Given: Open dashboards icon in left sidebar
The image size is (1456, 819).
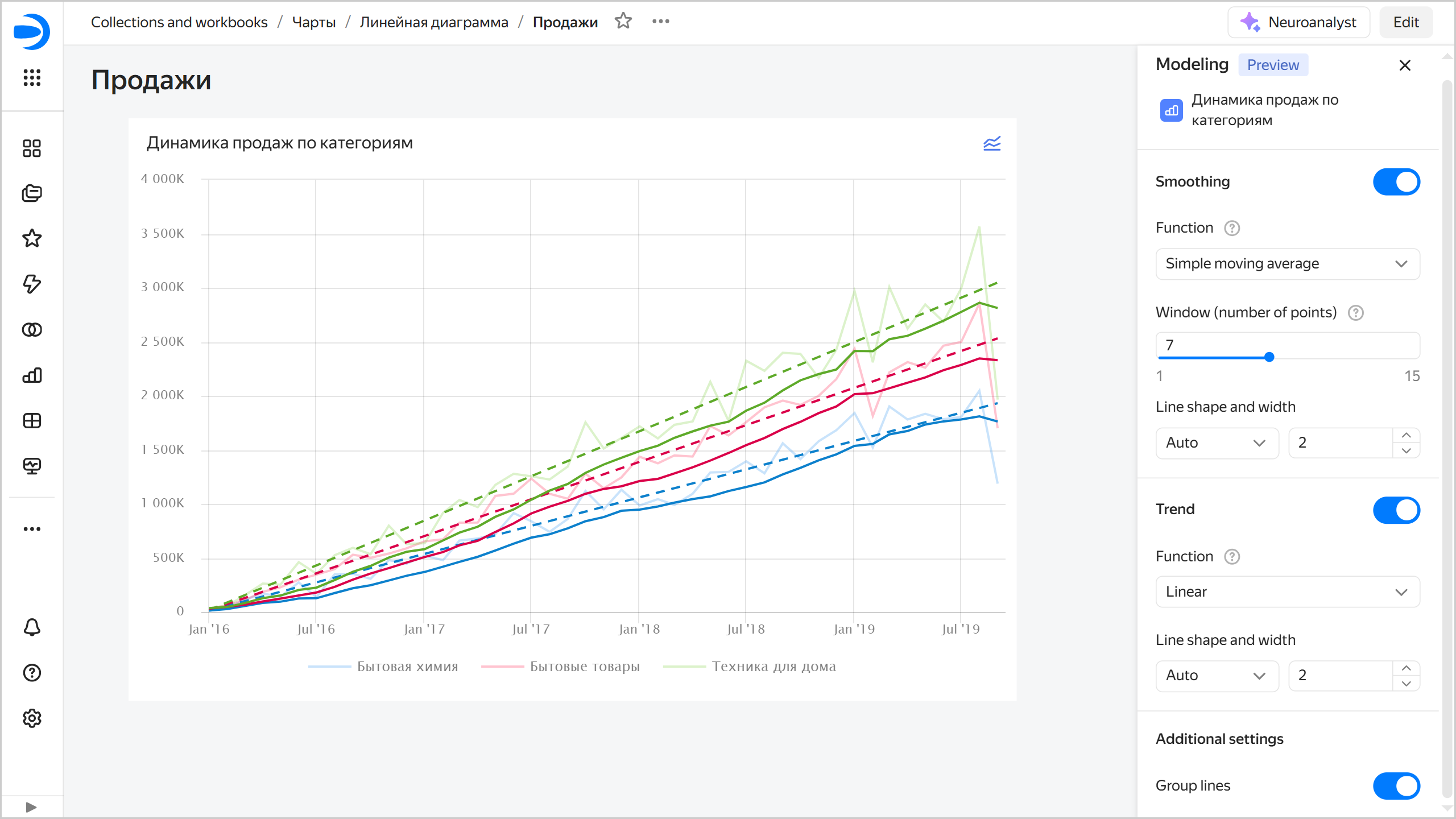Looking at the screenshot, I should pos(32,148).
